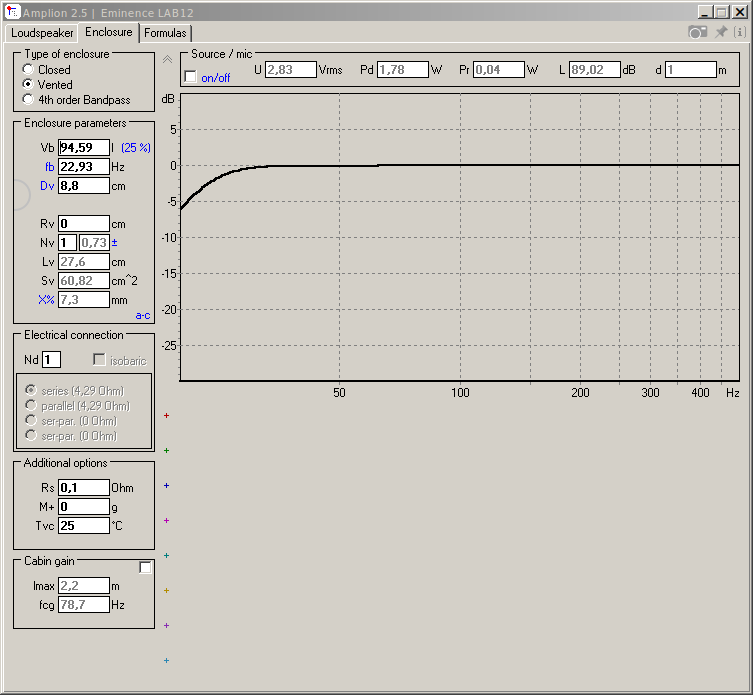Image resolution: width=753 pixels, height=695 pixels.
Task: Toggle the Source / mic on/off checkbox
Action: tap(191, 76)
